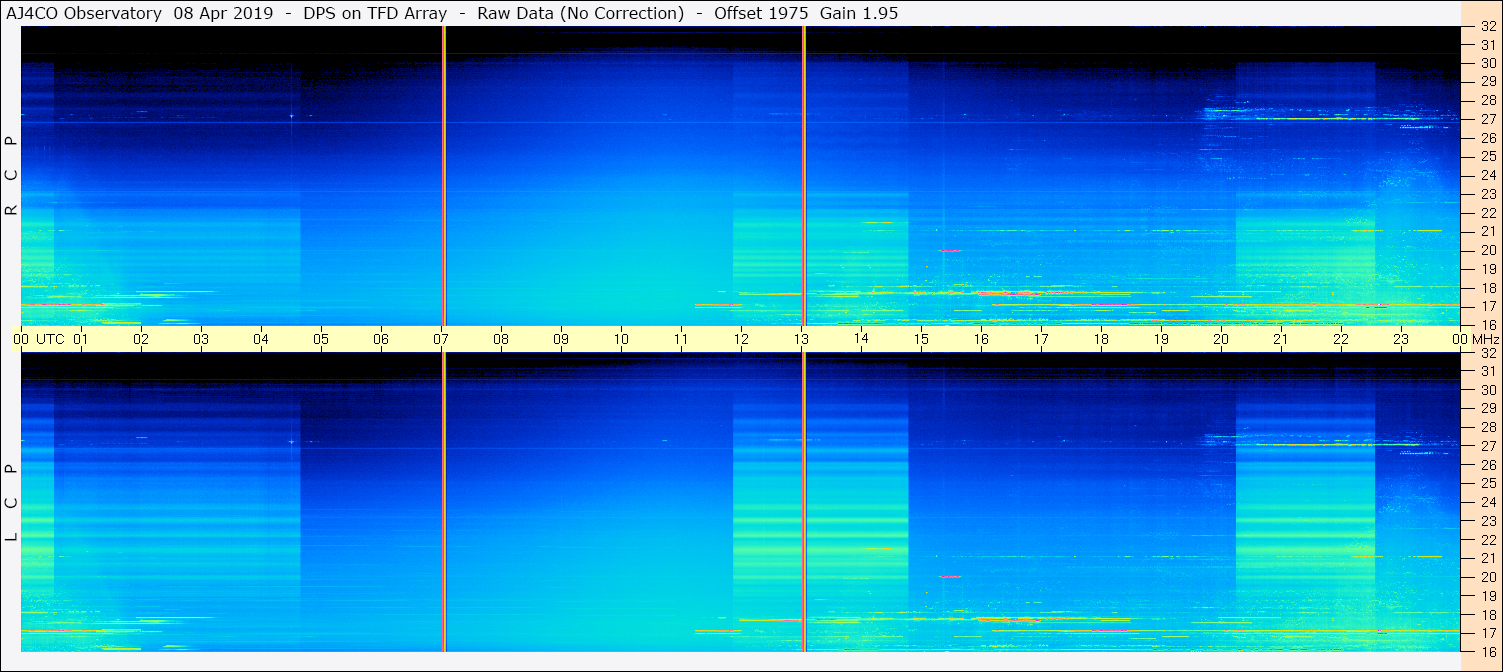The width and height of the screenshot is (1503, 672).
Task: Click "Raw Data (No Correction)" label
Action: 581,13
